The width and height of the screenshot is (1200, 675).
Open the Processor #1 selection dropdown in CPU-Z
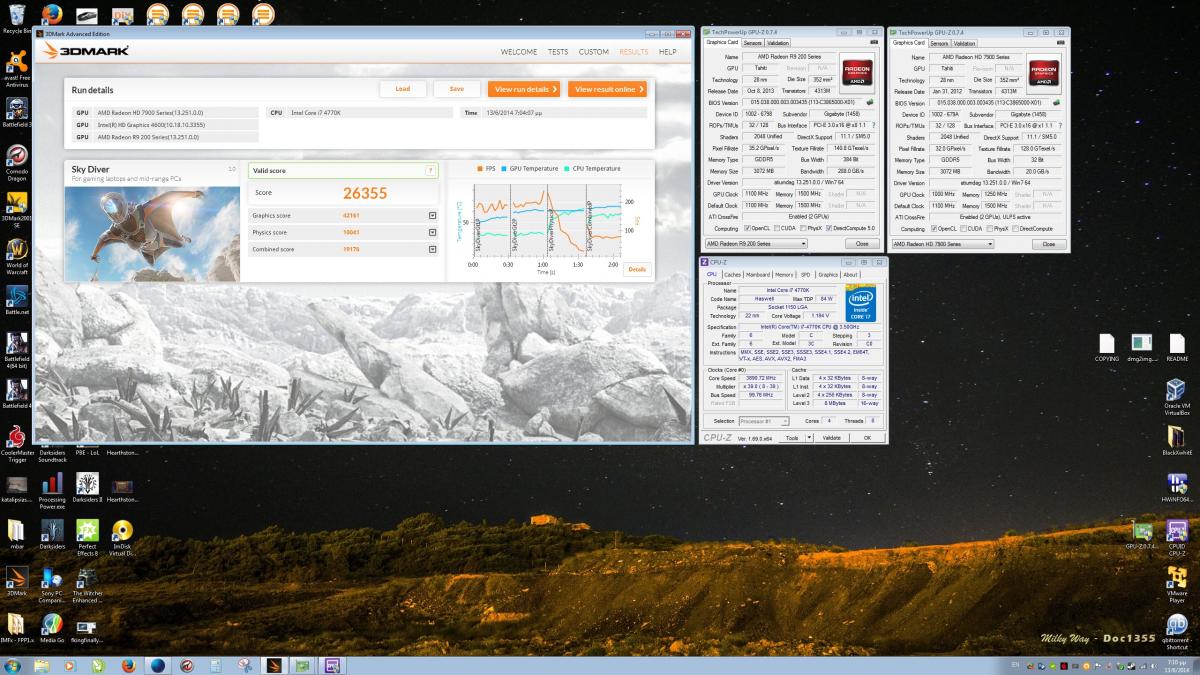[765, 421]
